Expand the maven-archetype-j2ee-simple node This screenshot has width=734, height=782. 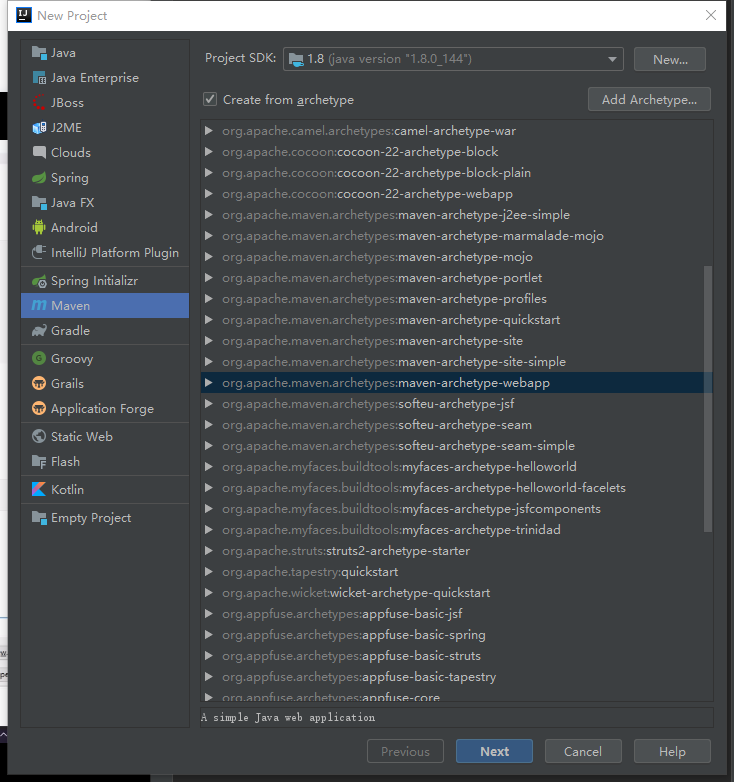click(x=209, y=214)
